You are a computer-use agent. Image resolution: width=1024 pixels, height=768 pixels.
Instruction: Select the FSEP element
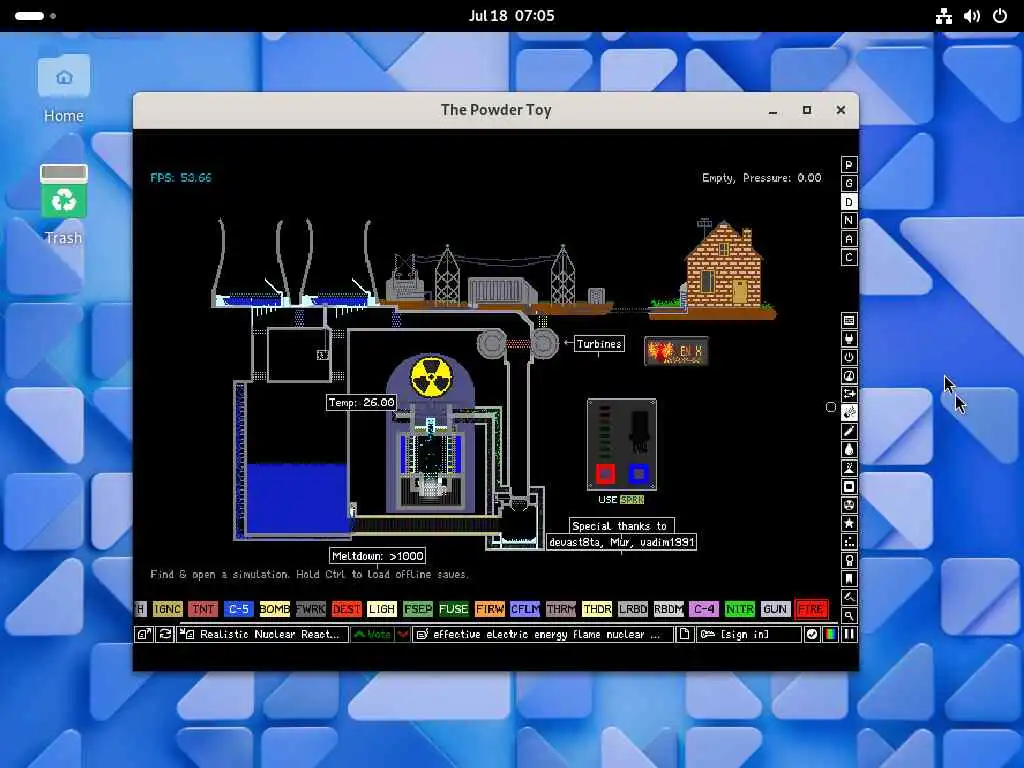coord(418,609)
